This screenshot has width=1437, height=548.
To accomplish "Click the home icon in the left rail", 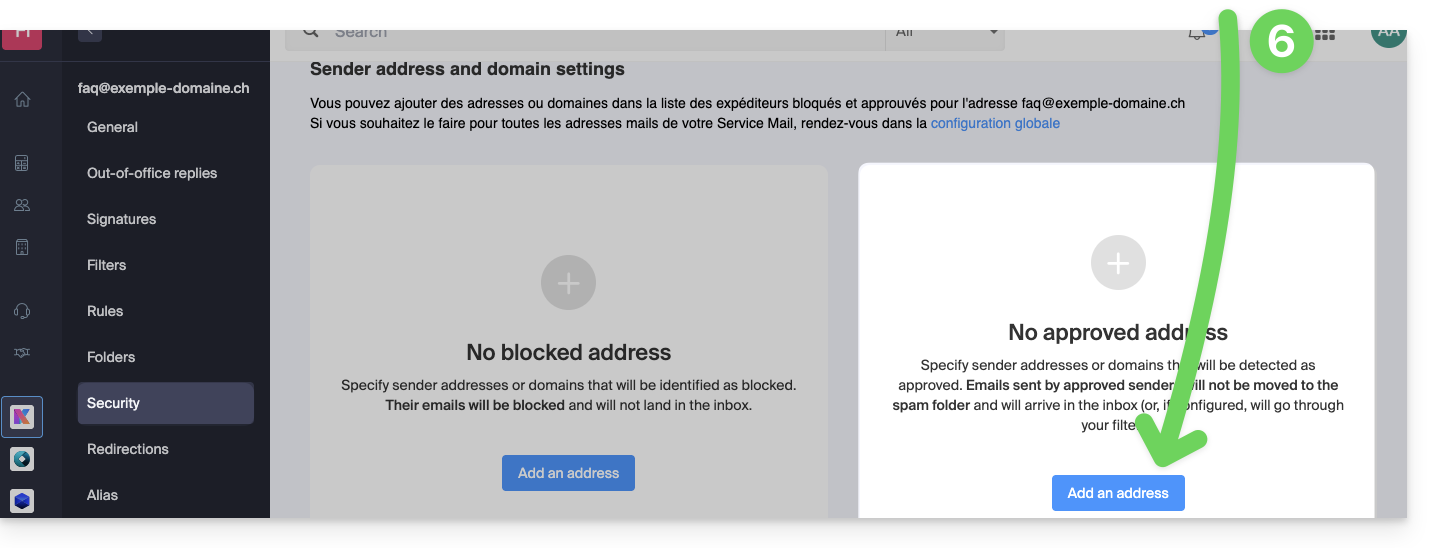I will (22, 100).
